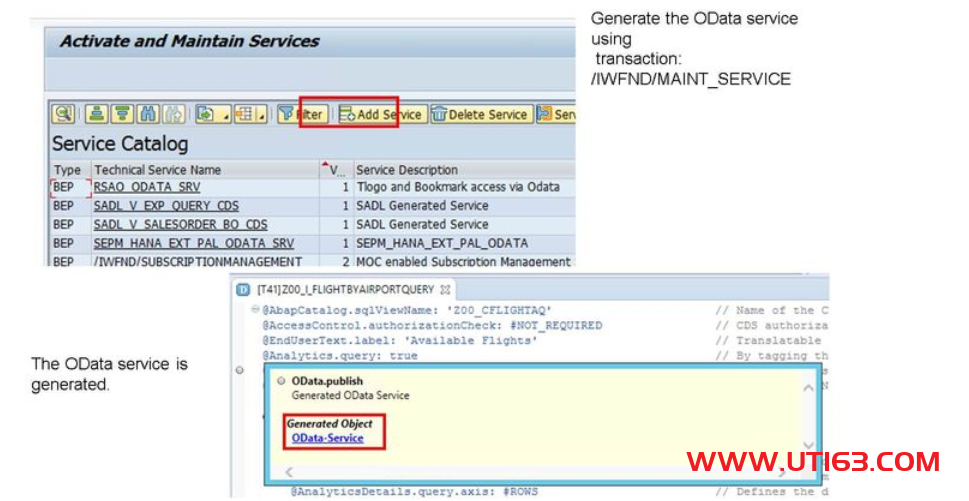Click the Sort Ascending toolbar icon
The height and width of the screenshot is (501, 969).
(96, 114)
